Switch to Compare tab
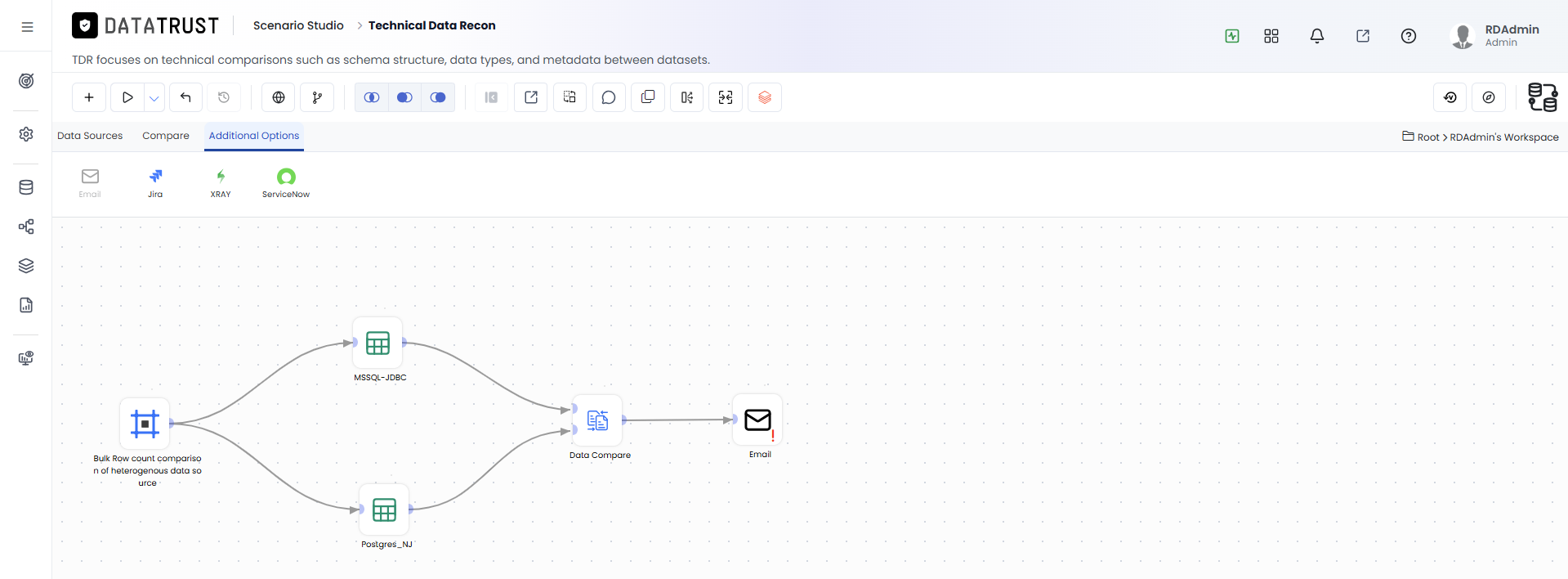Image resolution: width=1568 pixels, height=579 pixels. click(166, 136)
